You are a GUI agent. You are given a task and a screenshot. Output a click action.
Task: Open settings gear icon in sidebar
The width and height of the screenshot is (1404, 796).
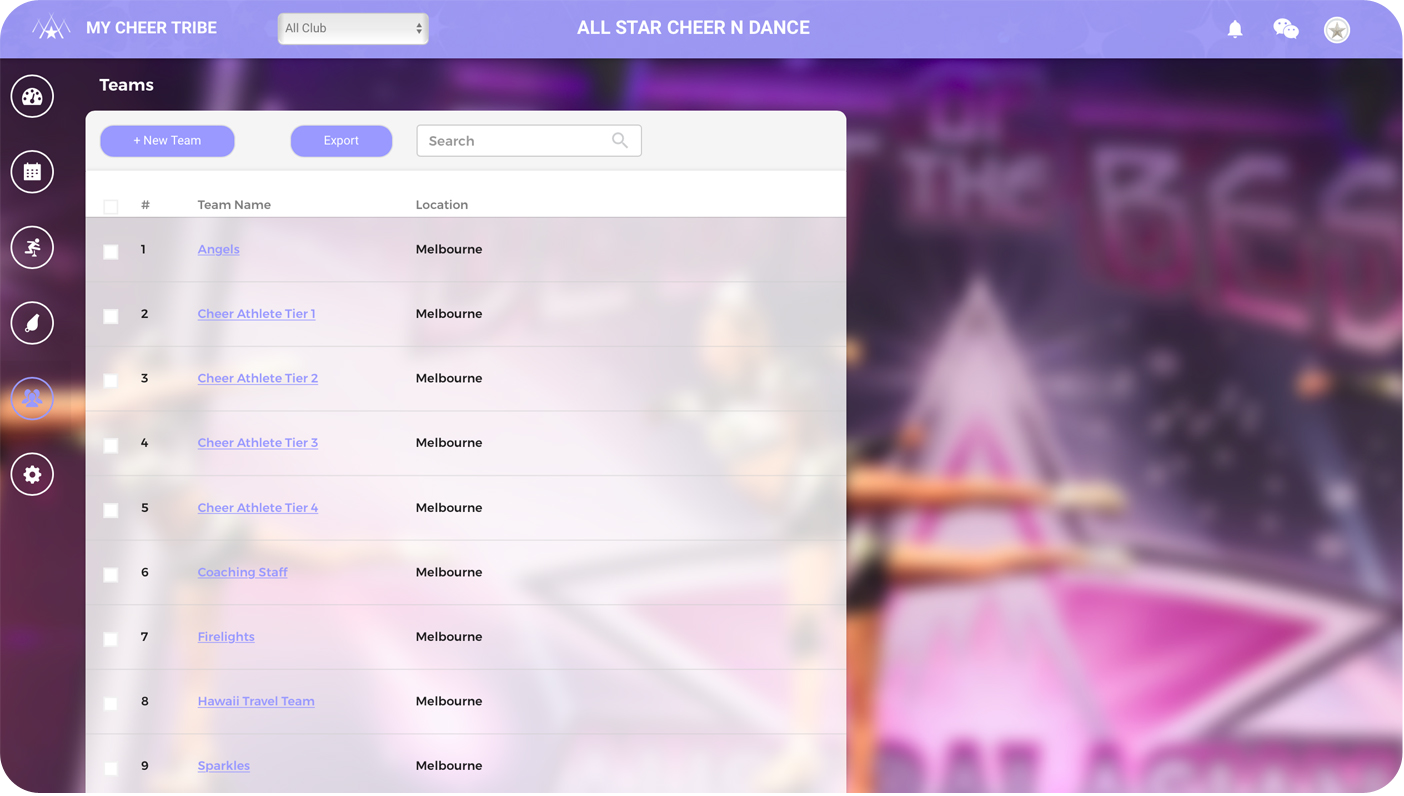pos(32,474)
